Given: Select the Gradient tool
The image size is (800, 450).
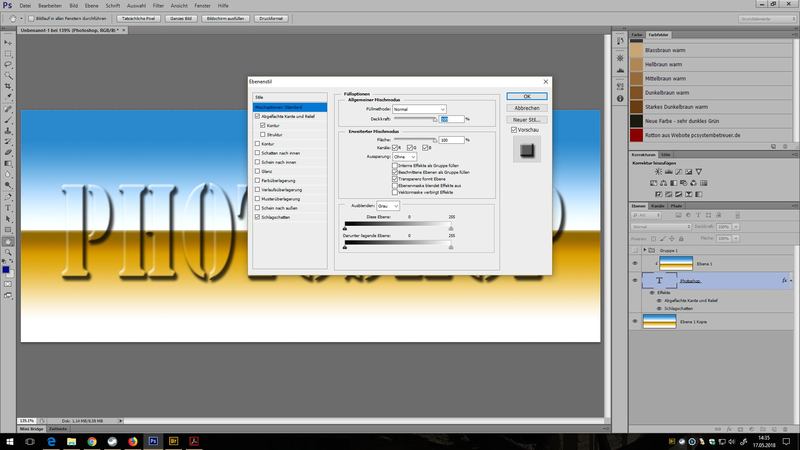Looking at the screenshot, I should (x=8, y=164).
